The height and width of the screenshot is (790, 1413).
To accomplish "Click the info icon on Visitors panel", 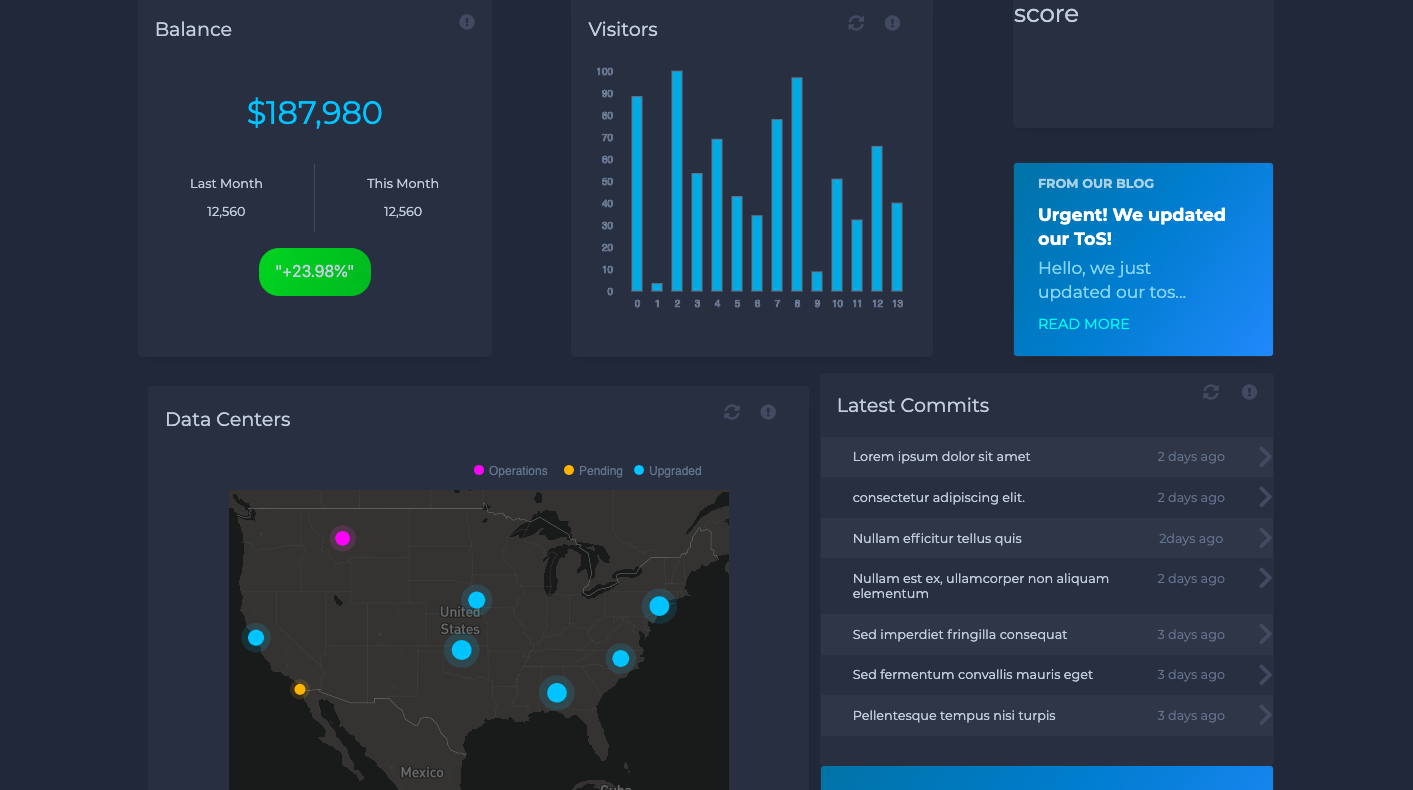I will (x=892, y=22).
